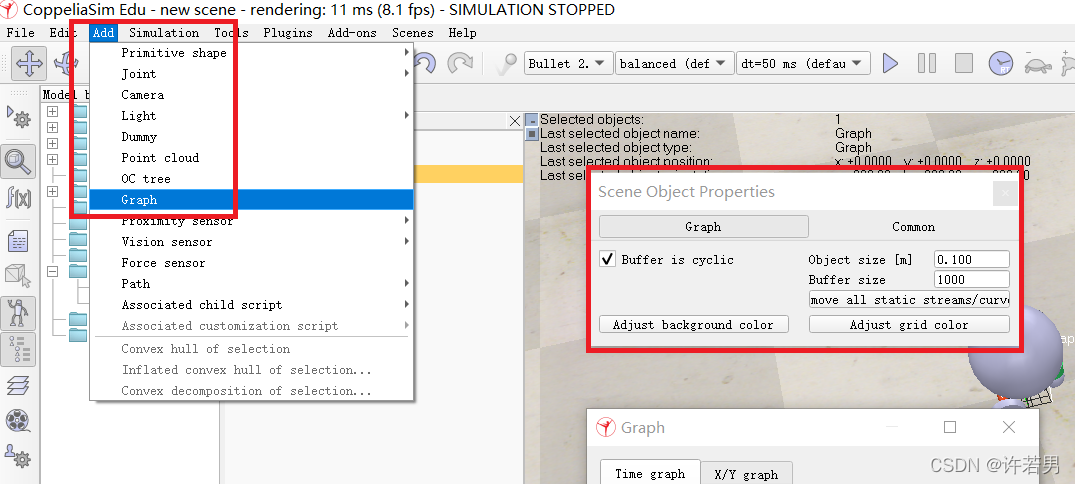This screenshot has width=1075, height=484.
Task: Start the simulation with play button
Action: pyautogui.click(x=890, y=64)
